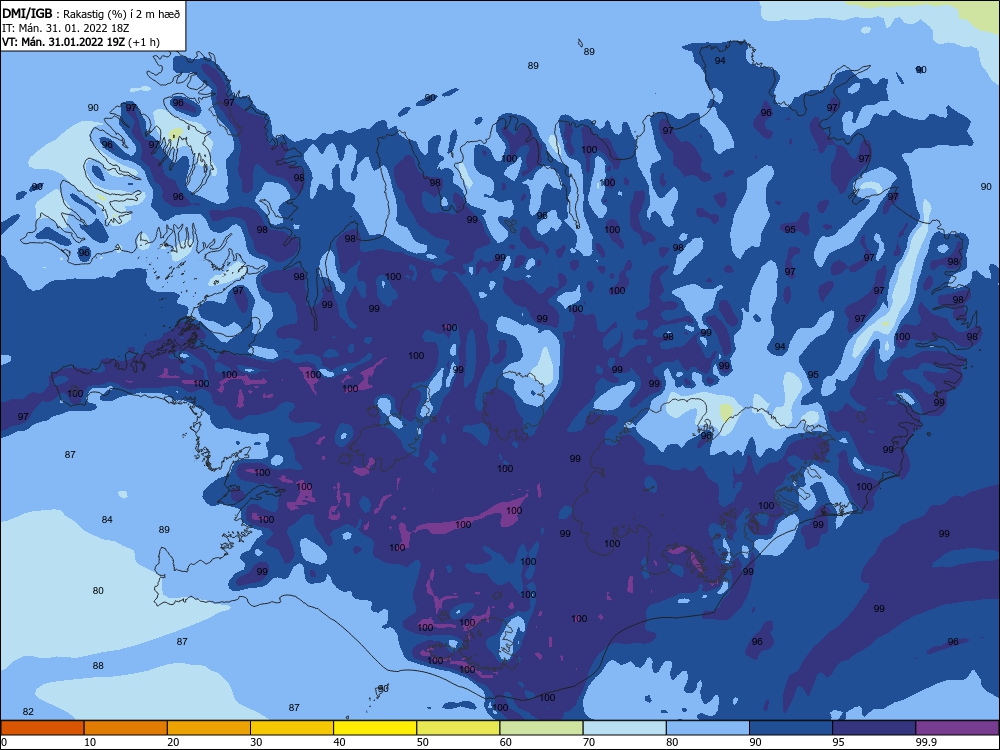1000x750 pixels.
Task: Select the '80' tick label on the legend bar
Action: click(x=672, y=742)
